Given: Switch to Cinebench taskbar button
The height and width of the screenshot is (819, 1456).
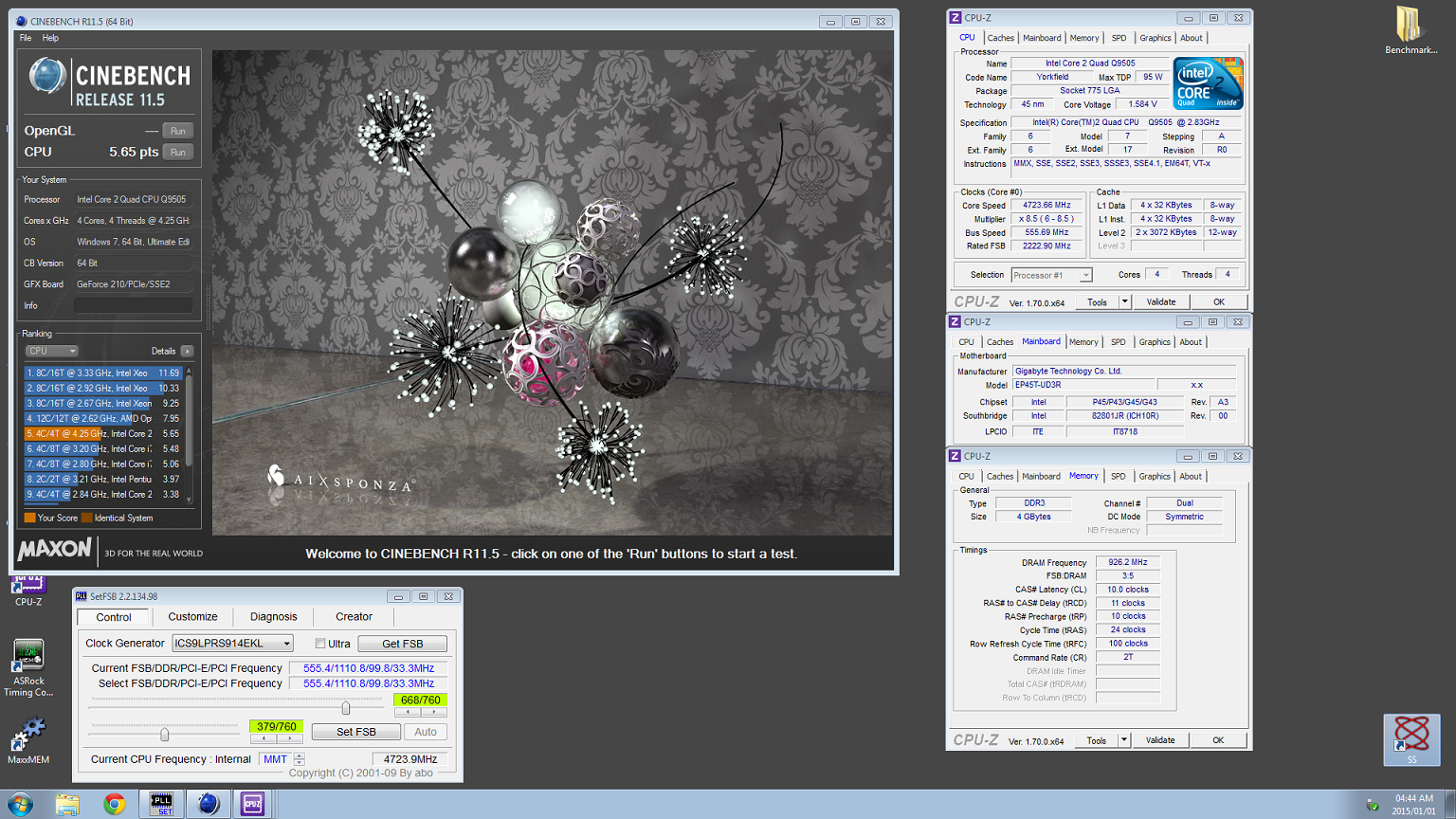Looking at the screenshot, I should point(208,805).
